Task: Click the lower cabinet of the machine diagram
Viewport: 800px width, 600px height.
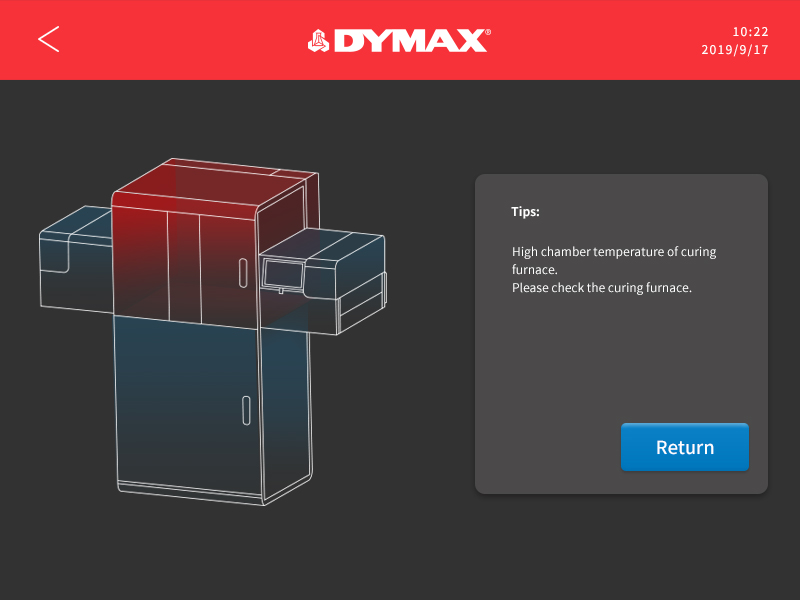Action: 213,411
